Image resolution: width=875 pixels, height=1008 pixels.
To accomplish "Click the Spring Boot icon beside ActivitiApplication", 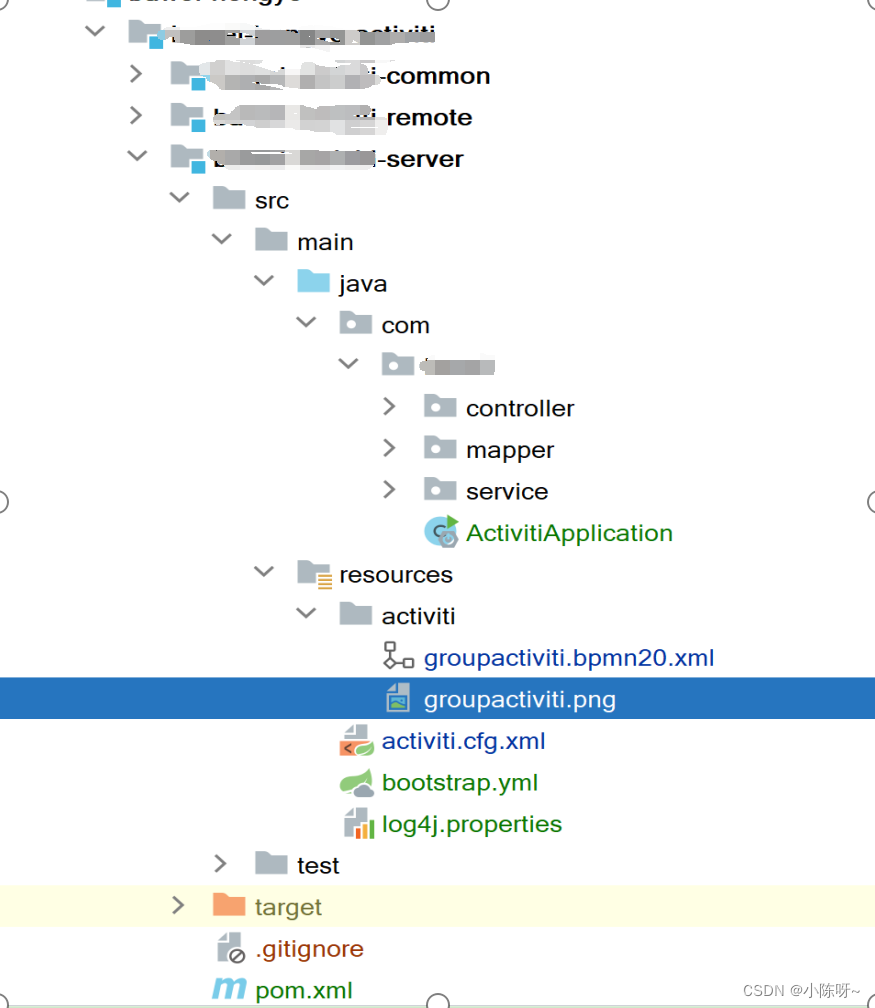I will click(441, 532).
